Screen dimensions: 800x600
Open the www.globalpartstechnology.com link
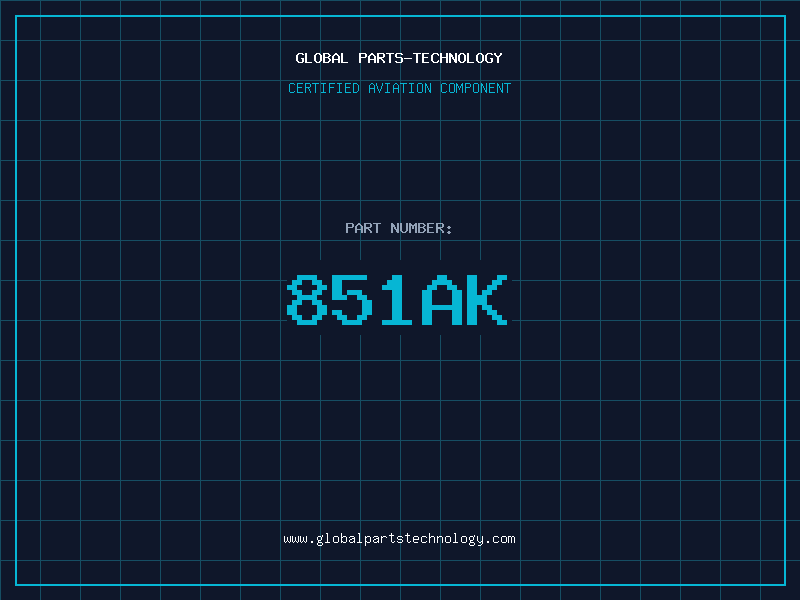tap(399, 539)
